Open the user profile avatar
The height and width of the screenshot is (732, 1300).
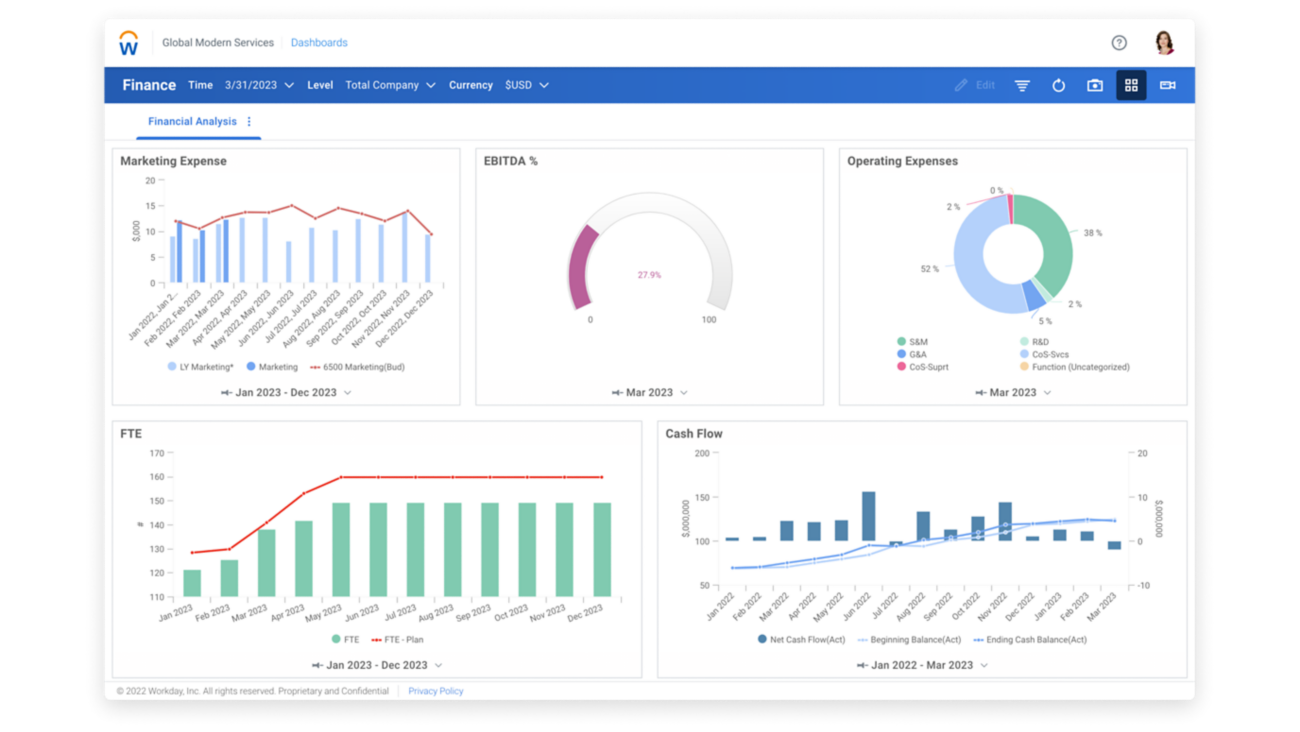pos(1164,42)
